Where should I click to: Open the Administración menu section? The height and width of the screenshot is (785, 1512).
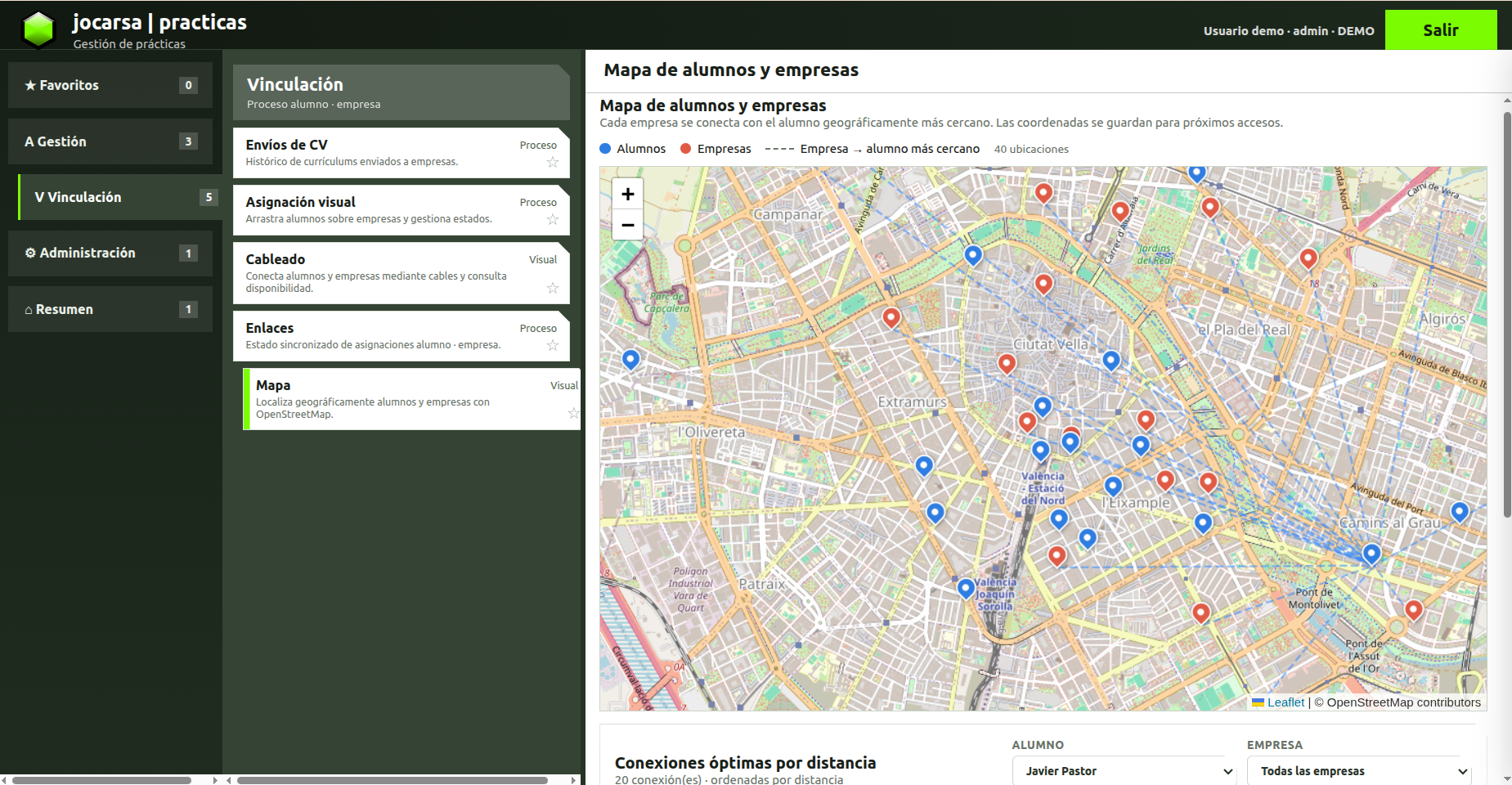[x=110, y=253]
